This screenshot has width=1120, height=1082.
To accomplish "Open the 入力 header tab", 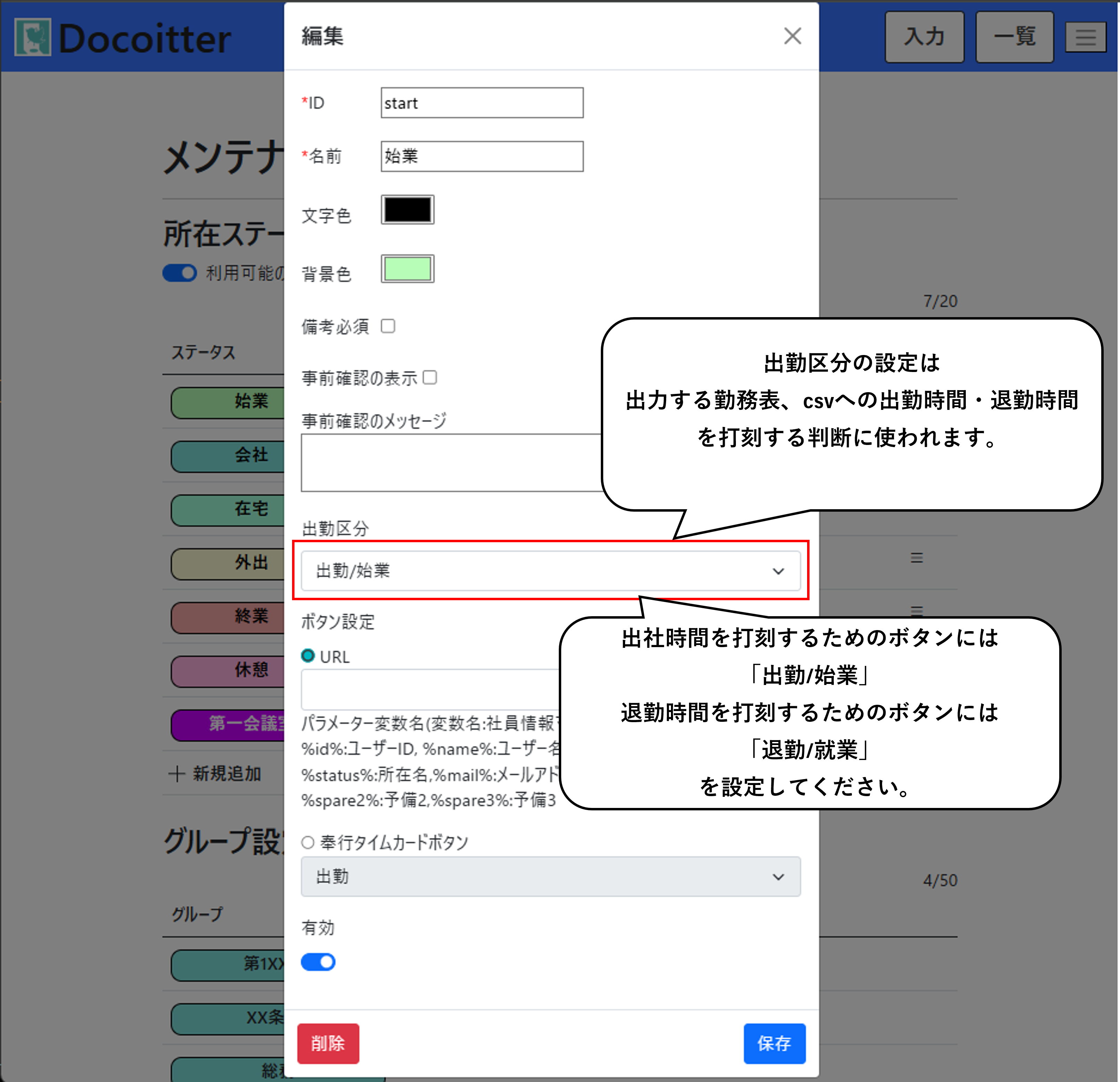I will pos(924,37).
